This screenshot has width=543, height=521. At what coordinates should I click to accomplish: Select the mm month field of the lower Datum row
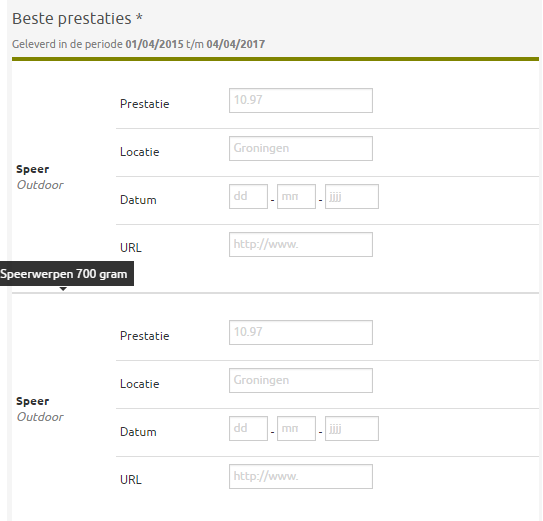tap(296, 429)
